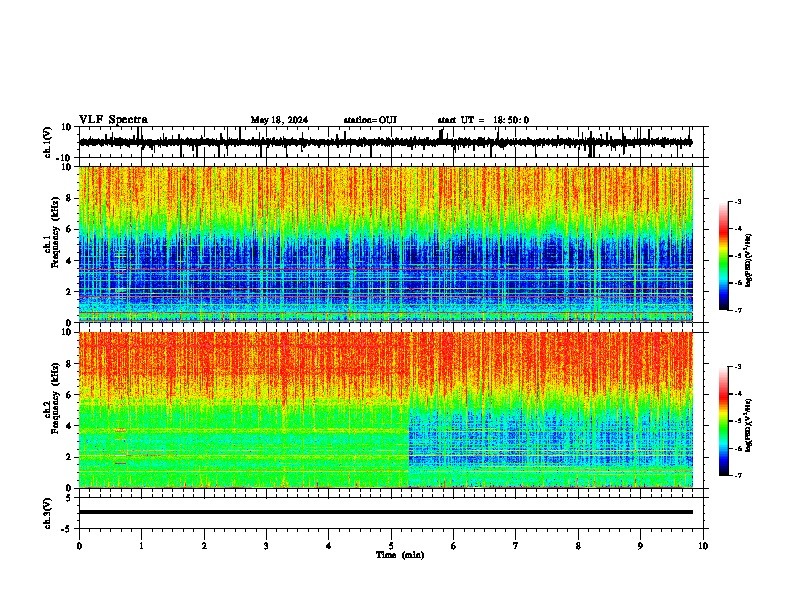Click time axis tick label "0"

[79, 546]
